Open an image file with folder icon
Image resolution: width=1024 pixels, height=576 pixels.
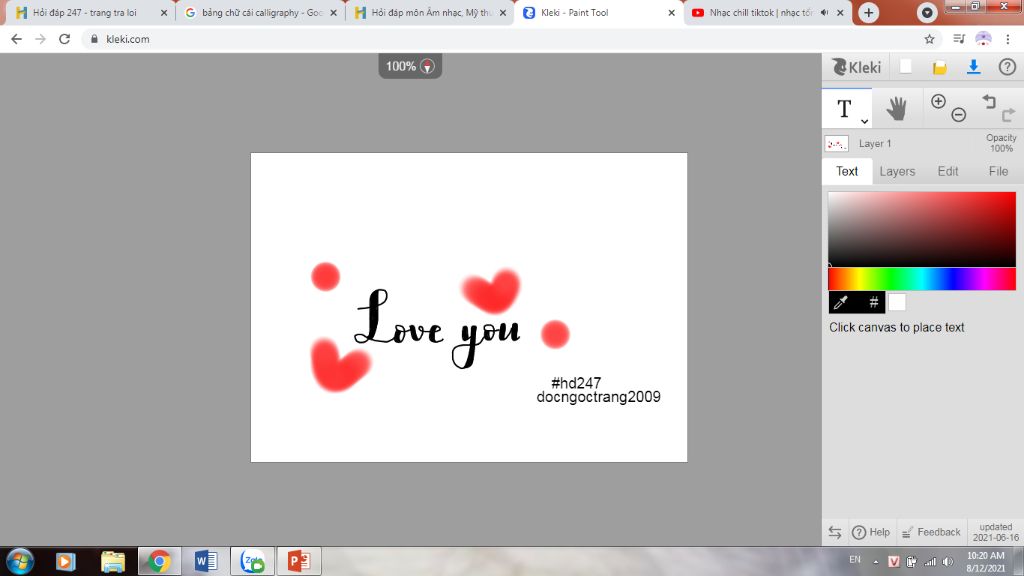[x=939, y=67]
